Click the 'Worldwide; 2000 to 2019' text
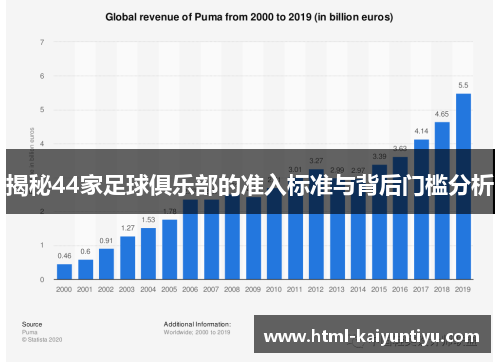 point(197,332)
